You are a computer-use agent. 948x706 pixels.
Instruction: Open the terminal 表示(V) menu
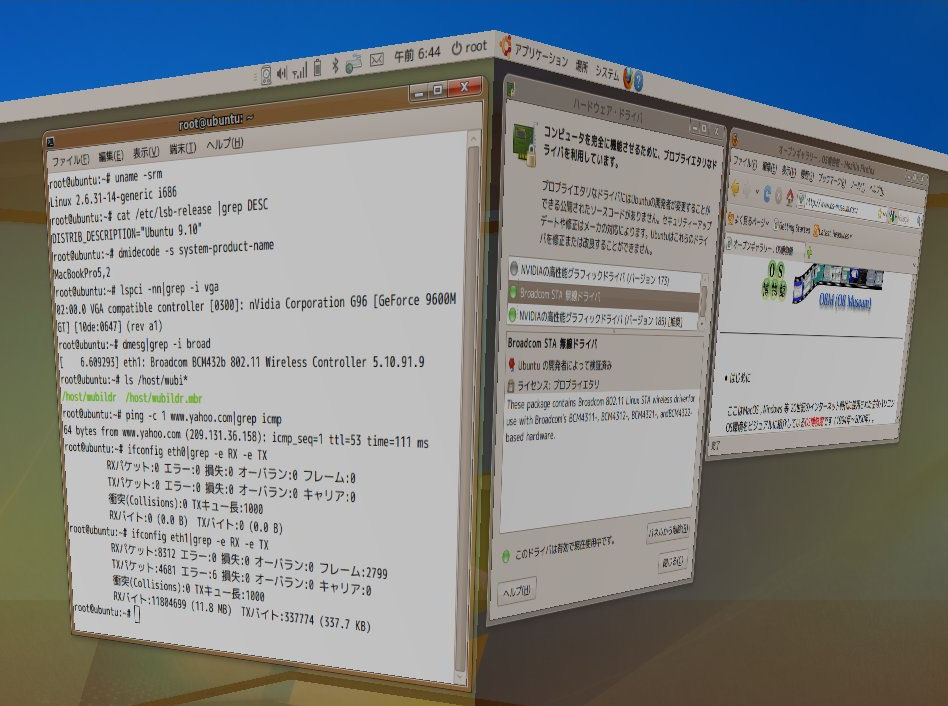coord(146,152)
